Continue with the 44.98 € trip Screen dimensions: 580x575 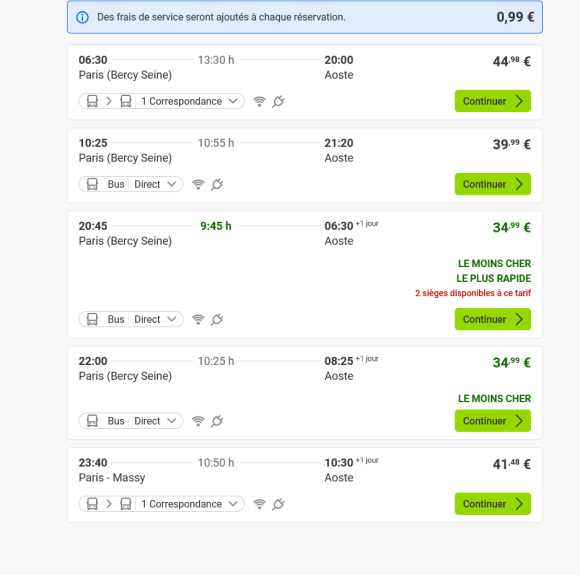pos(493,101)
